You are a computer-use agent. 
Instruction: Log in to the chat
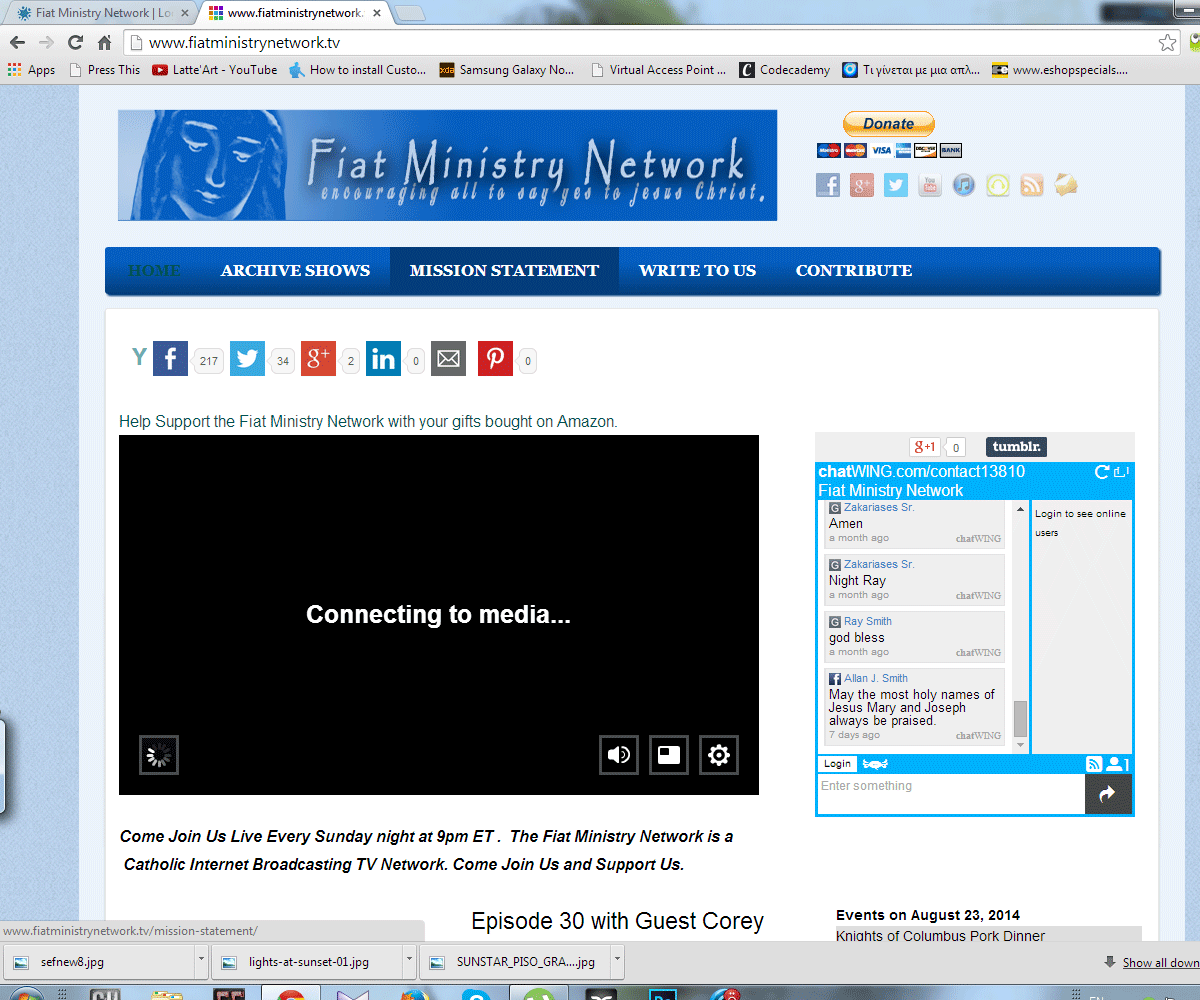click(x=838, y=764)
